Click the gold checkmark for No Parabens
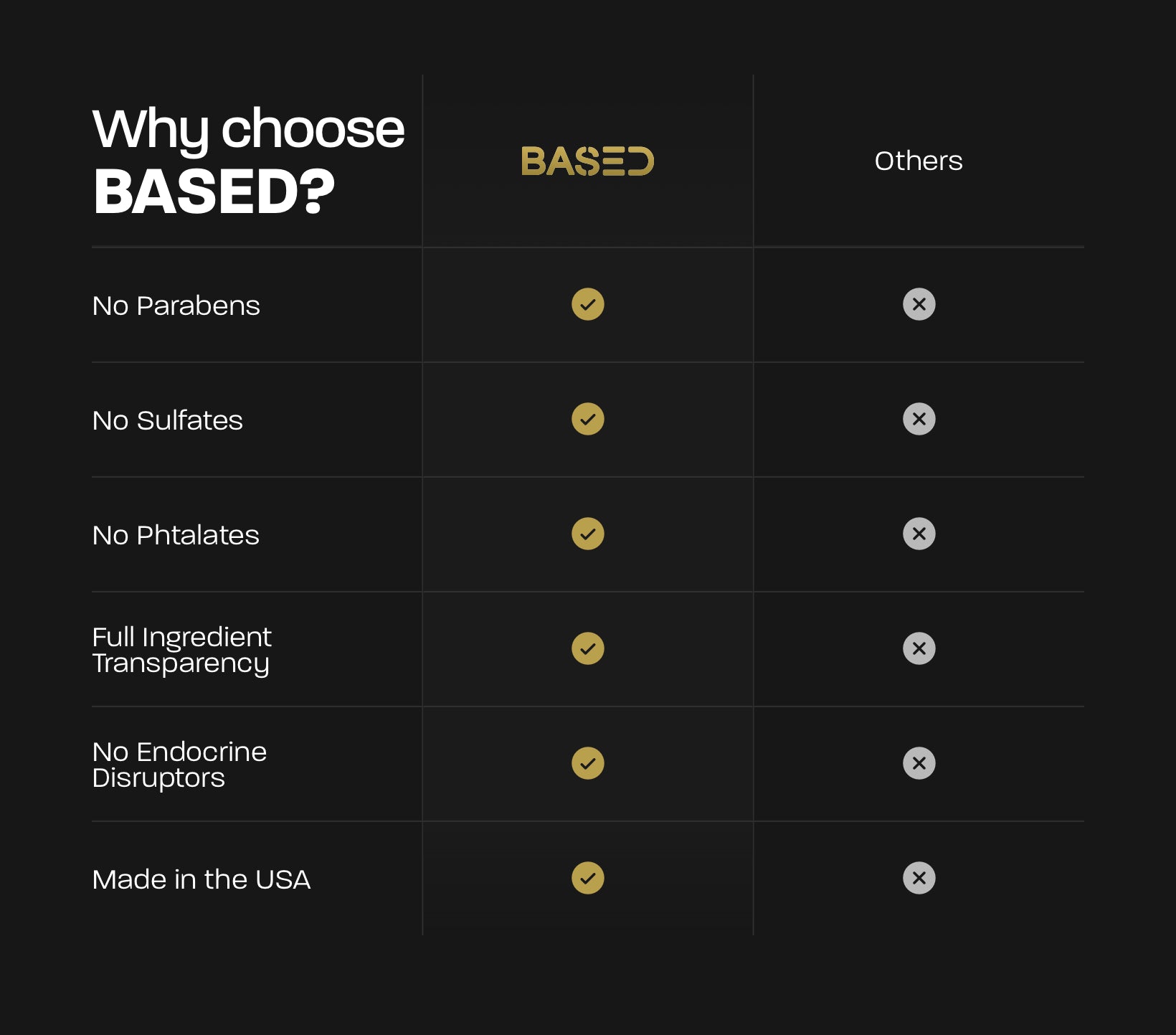Screen dimensions: 1176x1035 [588, 304]
